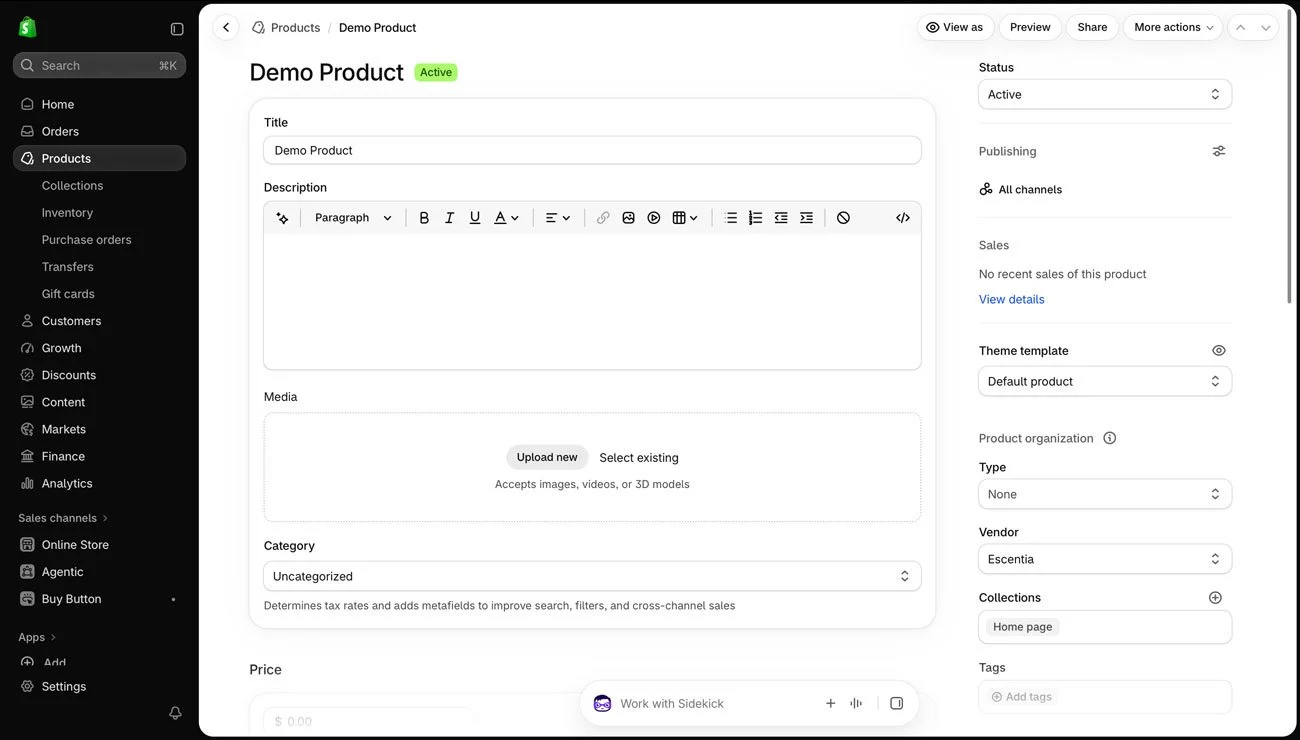The width and height of the screenshot is (1300, 740).
Task: Create a bulleted list
Action: click(731, 218)
